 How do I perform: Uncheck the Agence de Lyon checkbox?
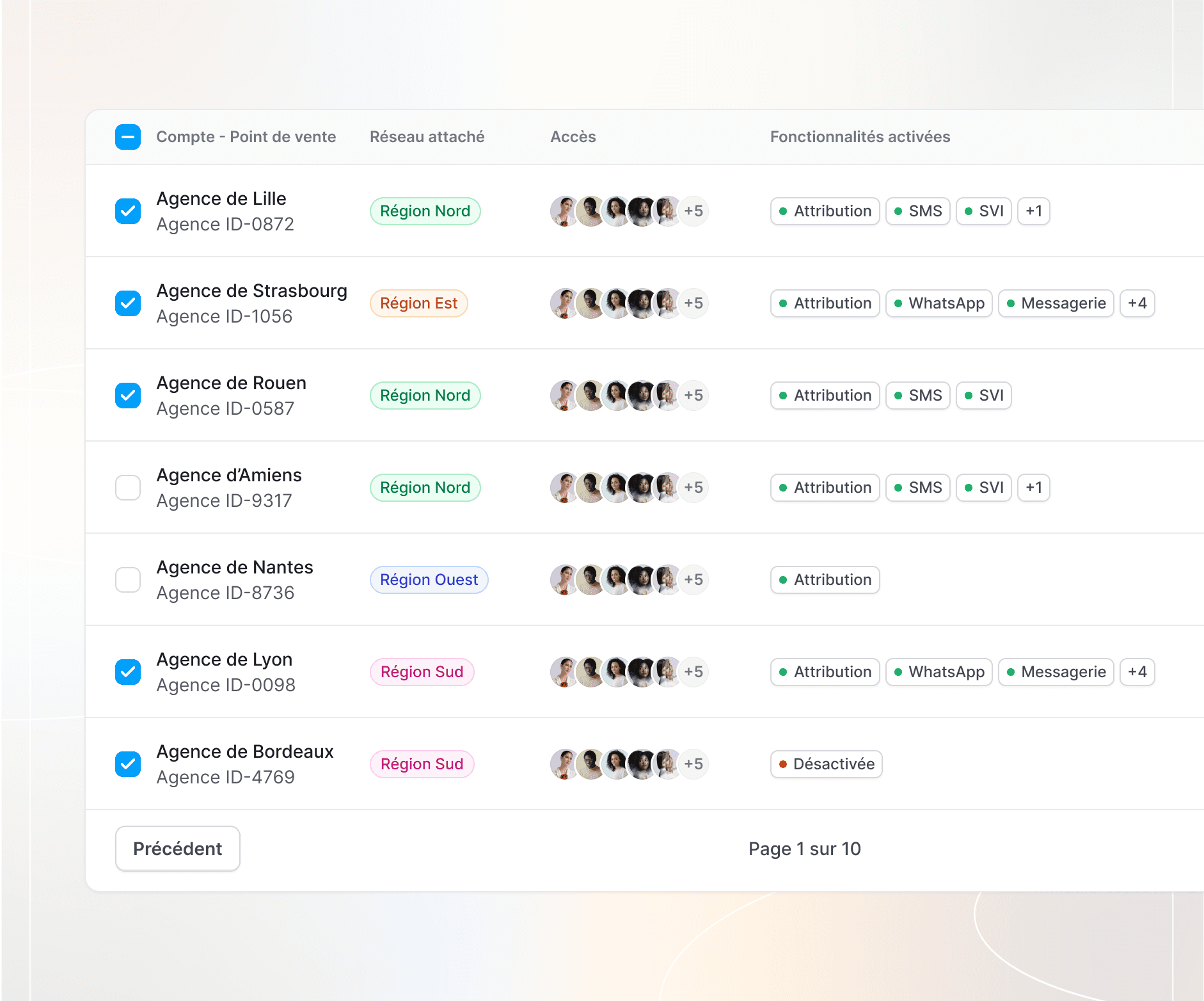point(128,672)
